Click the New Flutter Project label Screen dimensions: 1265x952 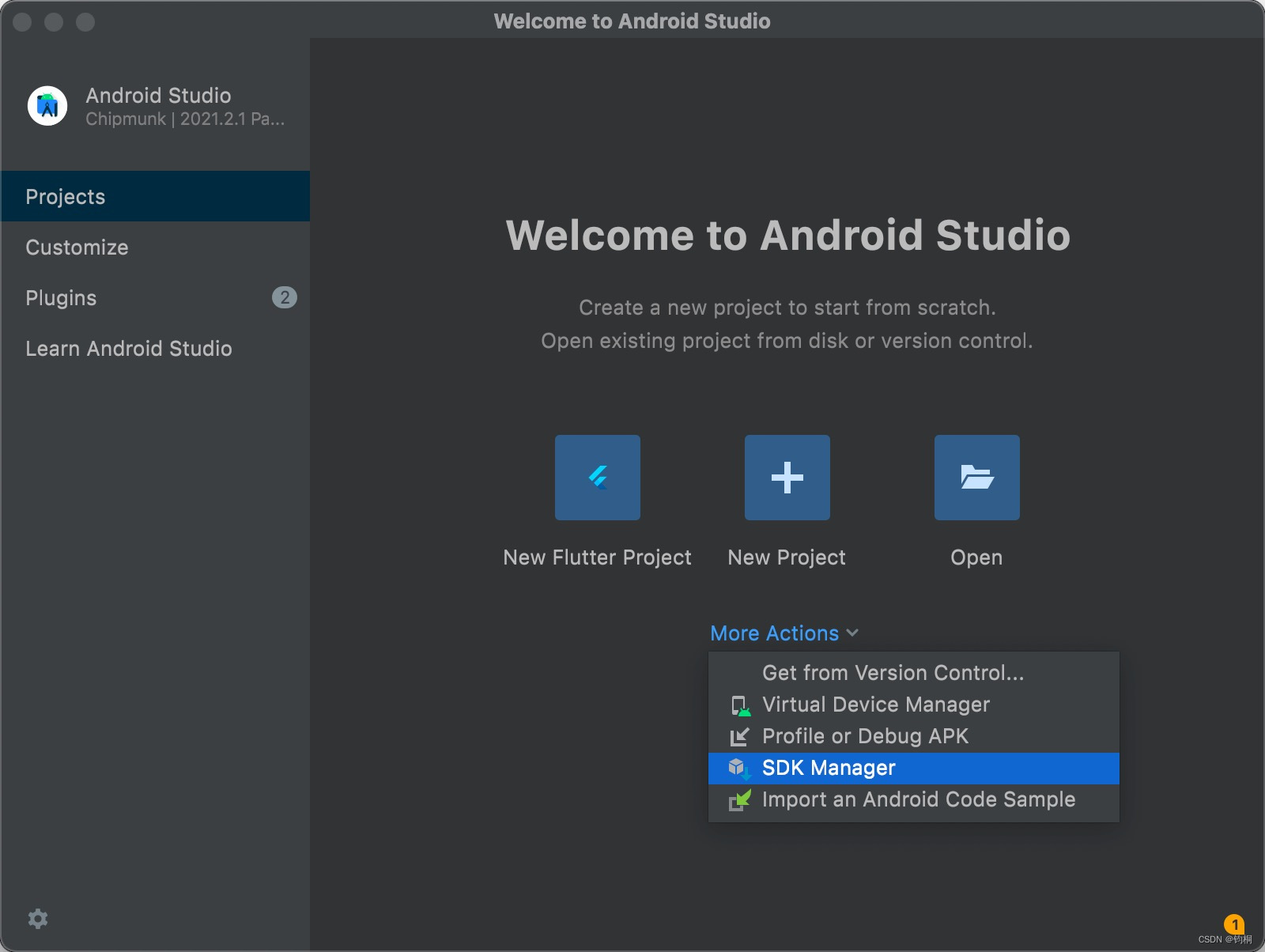coord(598,557)
